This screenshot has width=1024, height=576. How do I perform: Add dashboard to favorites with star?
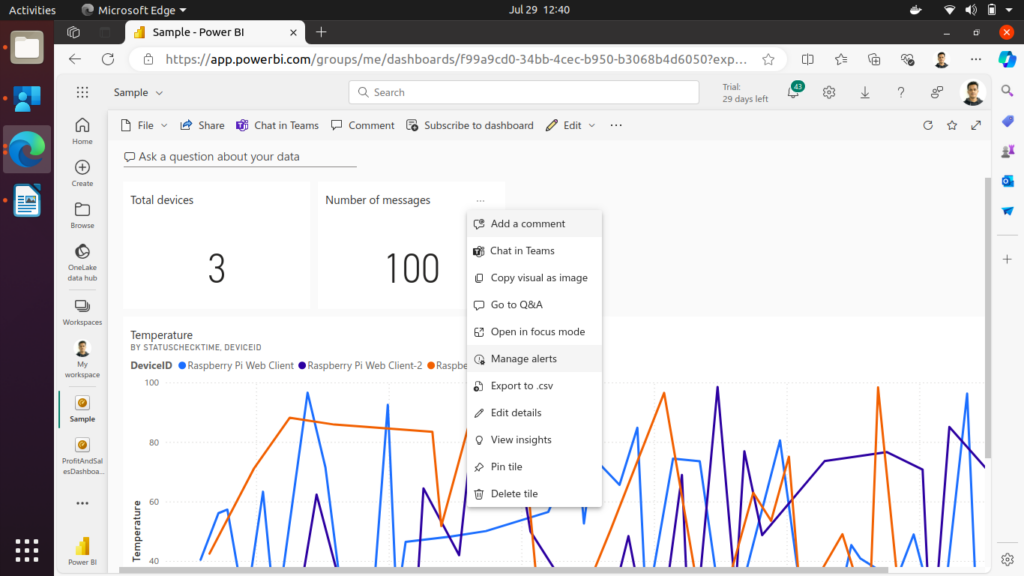click(x=952, y=126)
